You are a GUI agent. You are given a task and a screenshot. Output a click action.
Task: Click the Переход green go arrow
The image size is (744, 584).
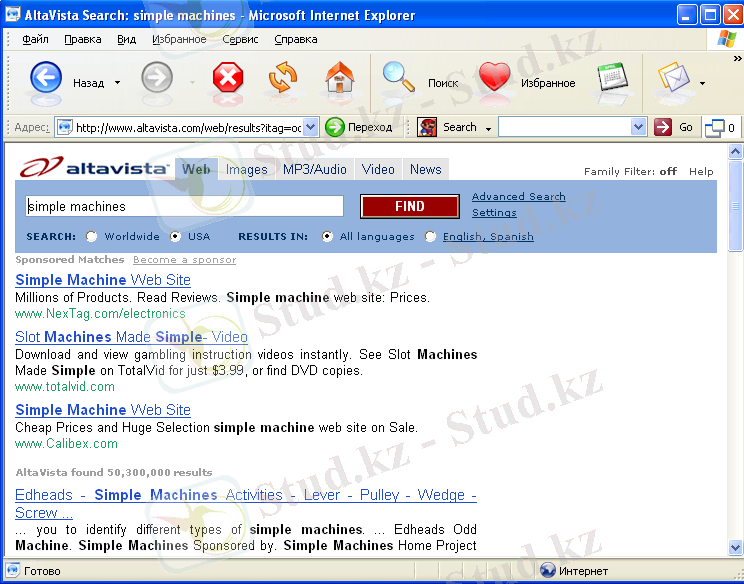pyautogui.click(x=335, y=127)
